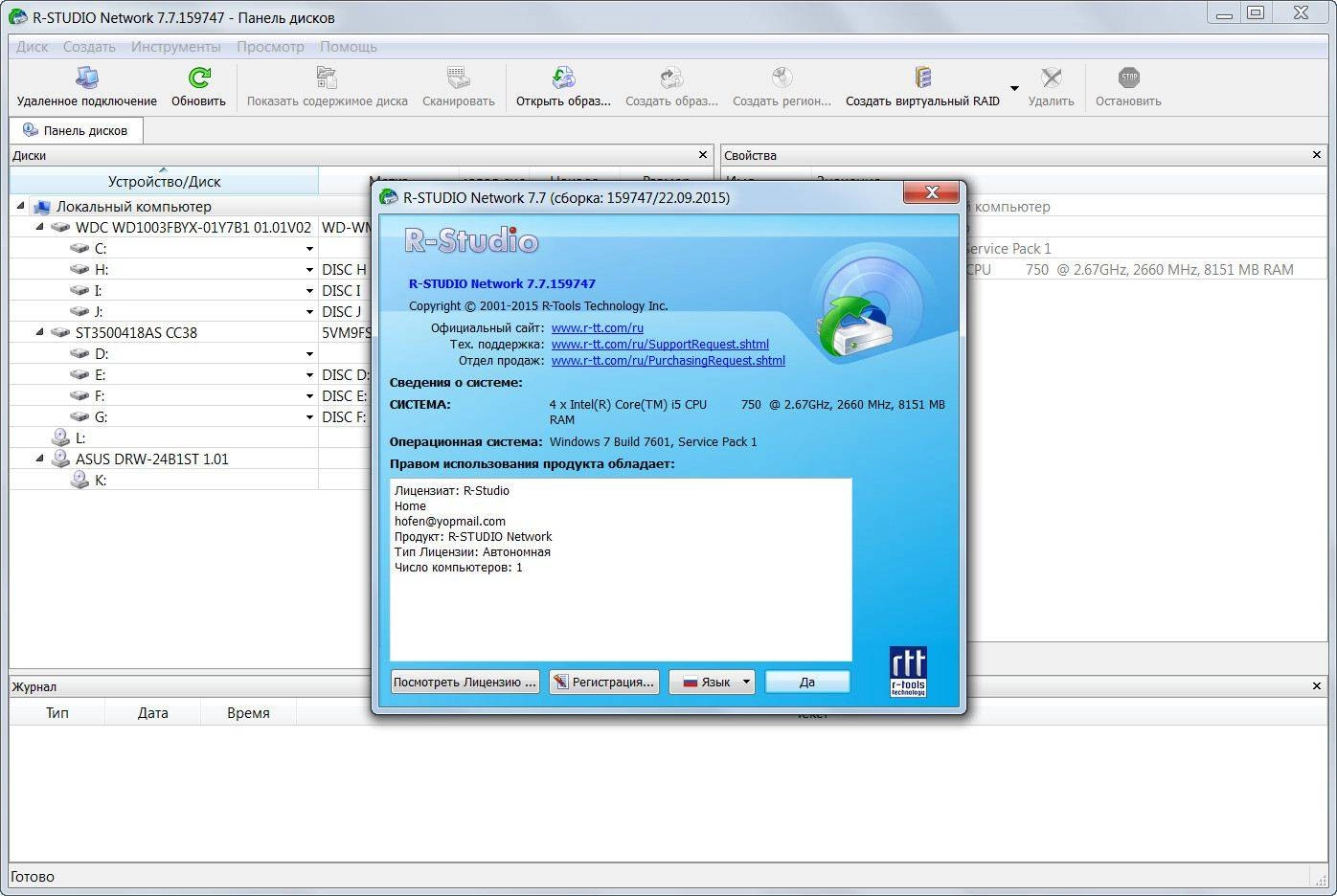Viewport: 1337px width, 896px height.
Task: Click the Дата column header in Журнал
Action: [x=152, y=712]
